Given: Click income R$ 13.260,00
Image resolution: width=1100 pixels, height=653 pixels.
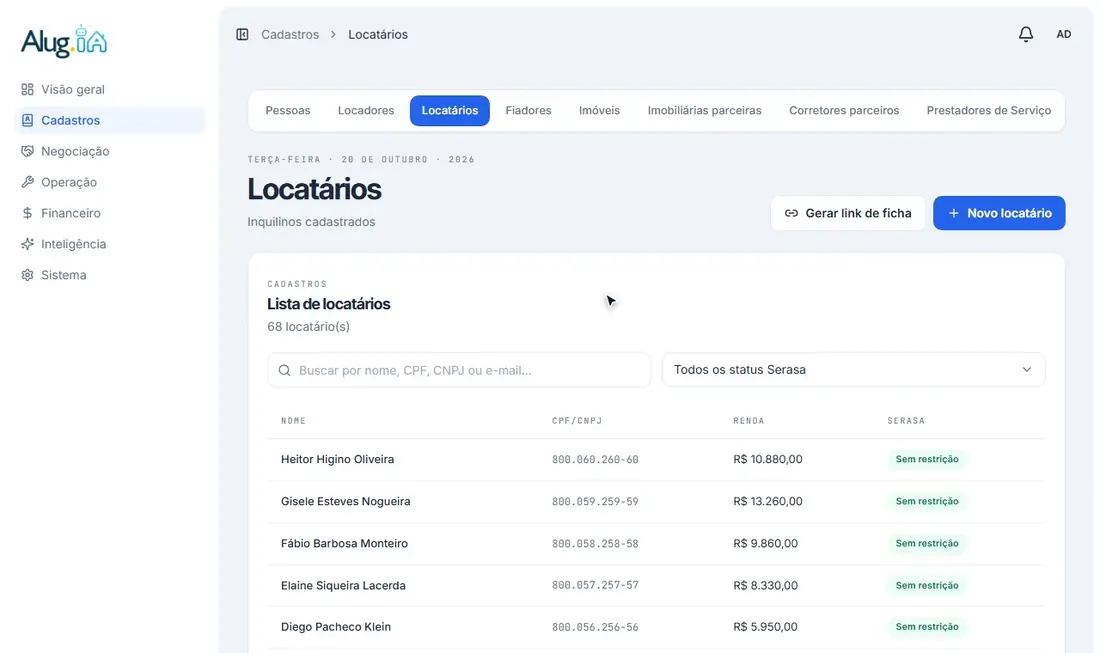Looking at the screenshot, I should point(767,501).
